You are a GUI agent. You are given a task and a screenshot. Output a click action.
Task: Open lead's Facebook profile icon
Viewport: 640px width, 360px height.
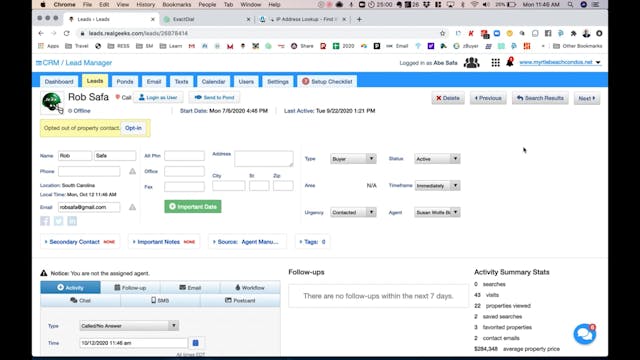click(x=45, y=221)
